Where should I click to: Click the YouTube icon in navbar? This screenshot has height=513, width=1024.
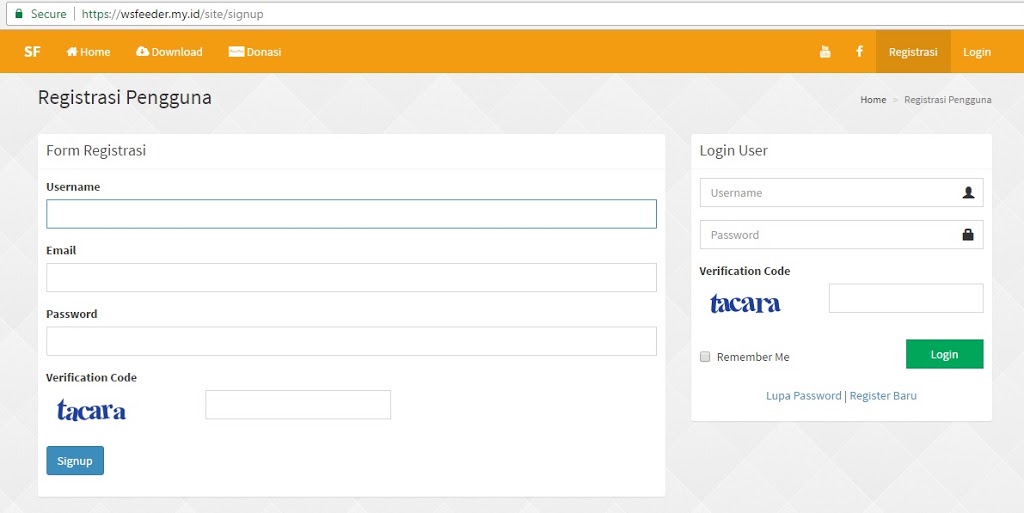click(x=825, y=52)
